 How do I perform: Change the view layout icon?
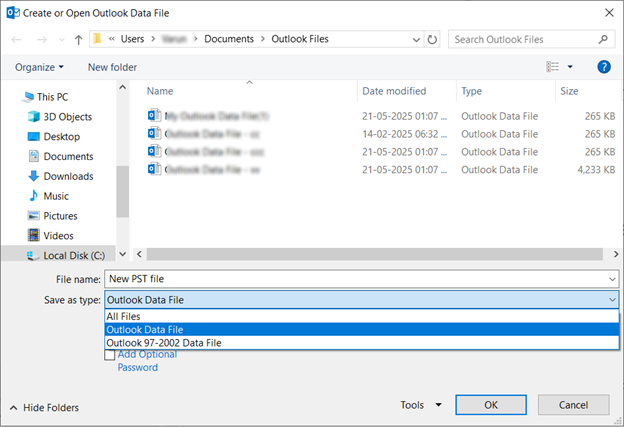click(552, 67)
